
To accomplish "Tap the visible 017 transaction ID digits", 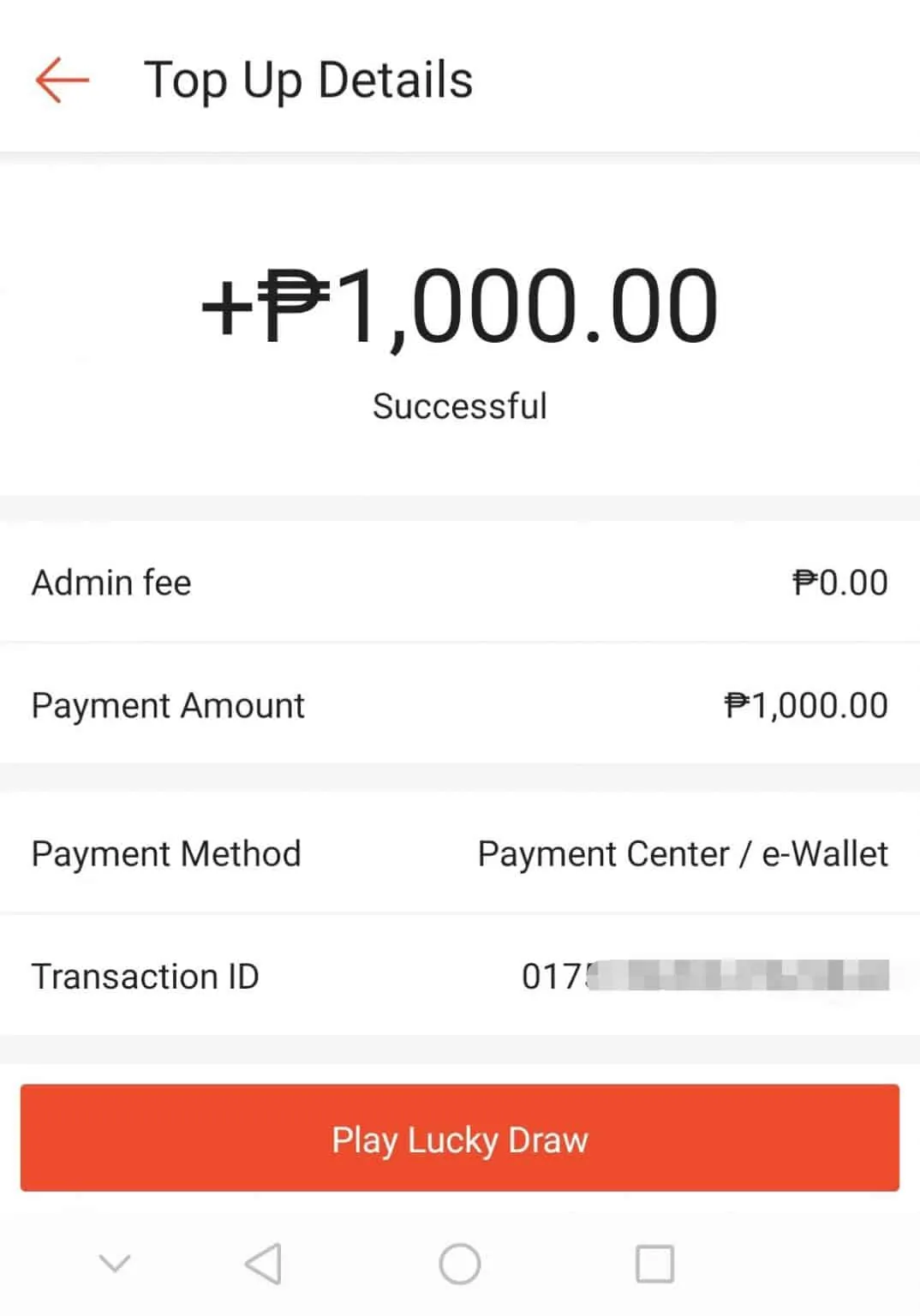I will coord(550,977).
